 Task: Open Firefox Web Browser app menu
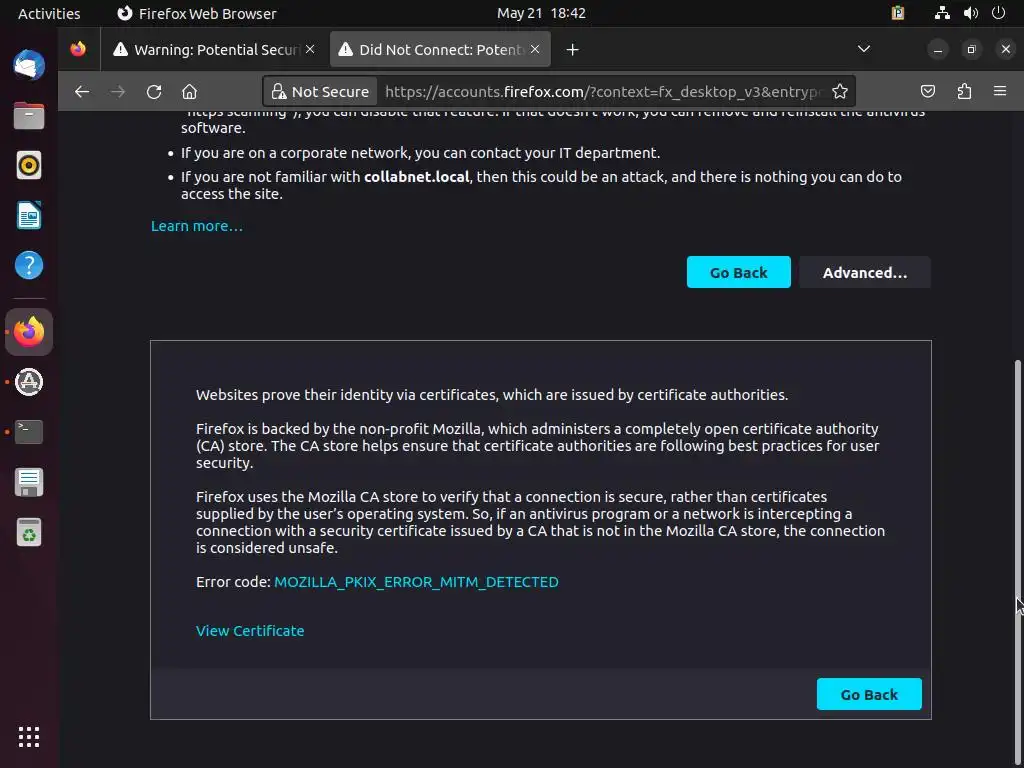197,13
